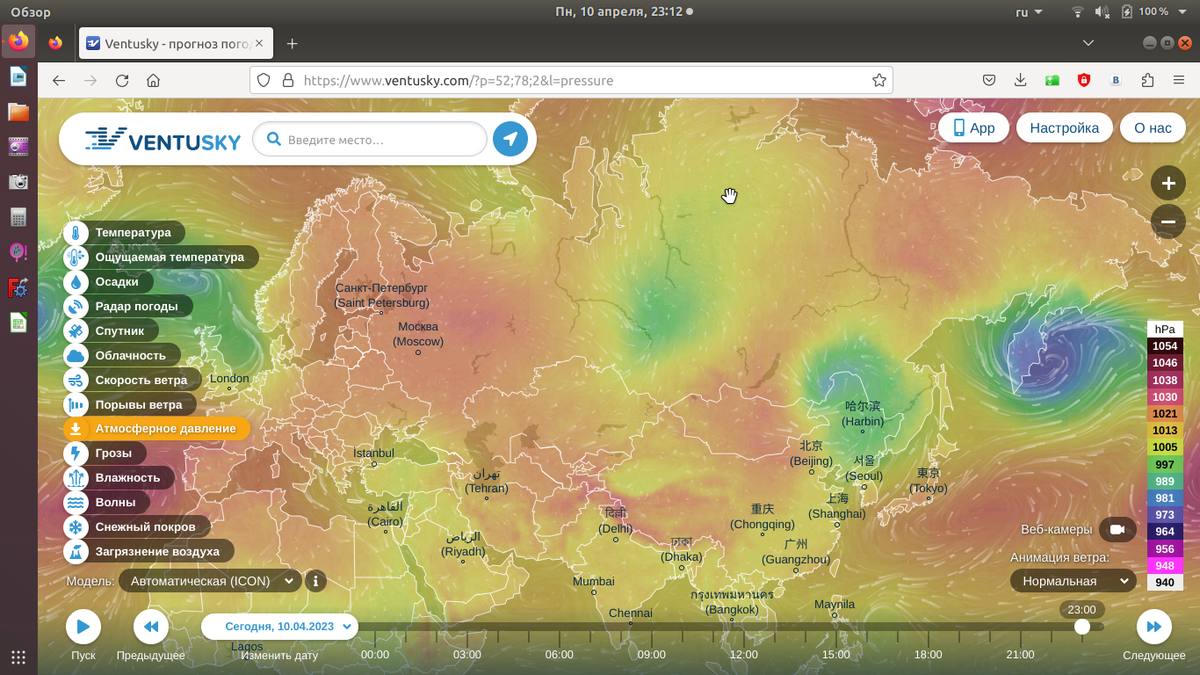Open the Настройка settings button
This screenshot has width=1200, height=675.
pyautogui.click(x=1064, y=128)
